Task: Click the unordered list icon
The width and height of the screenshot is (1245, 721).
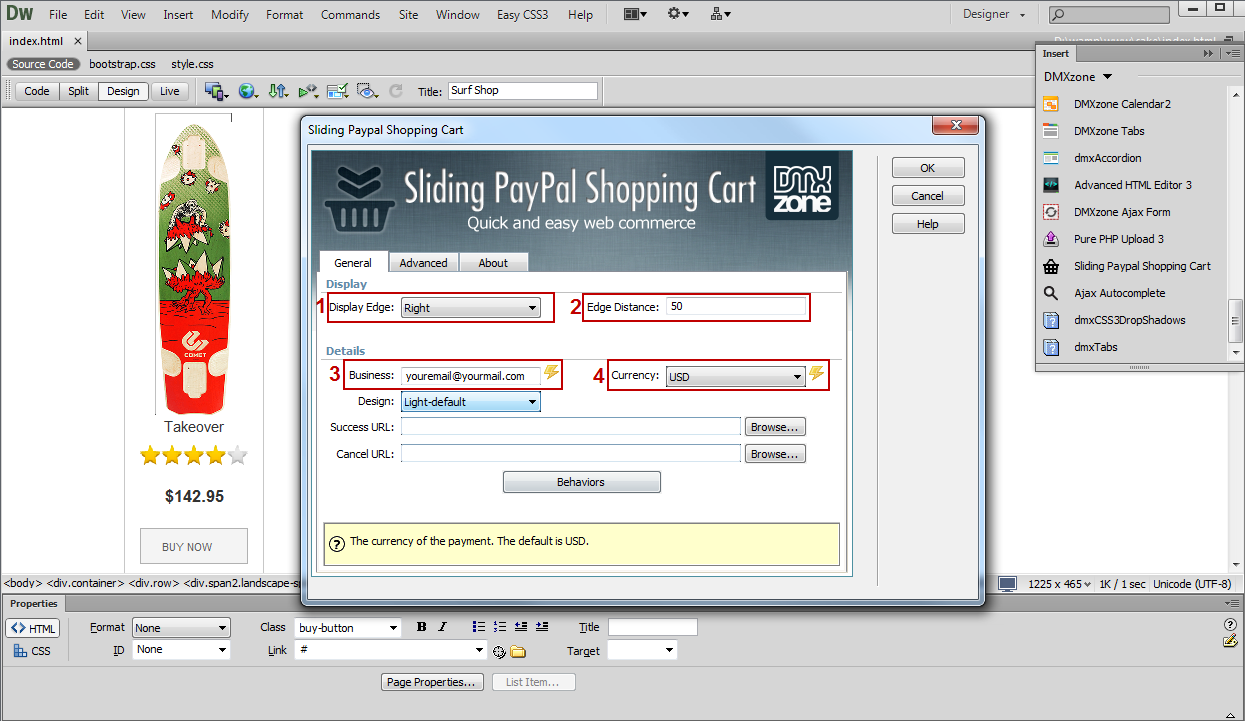Action: click(479, 627)
